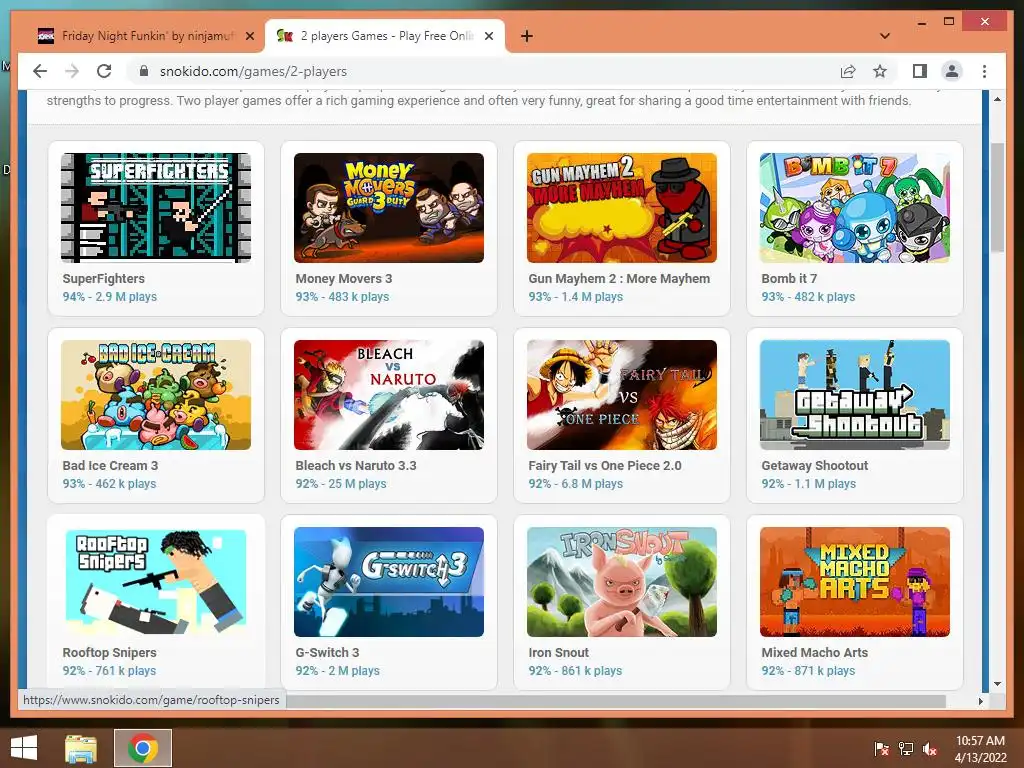Click the page scroll up arrow
This screenshot has width=1024, height=768.
pos(997,99)
